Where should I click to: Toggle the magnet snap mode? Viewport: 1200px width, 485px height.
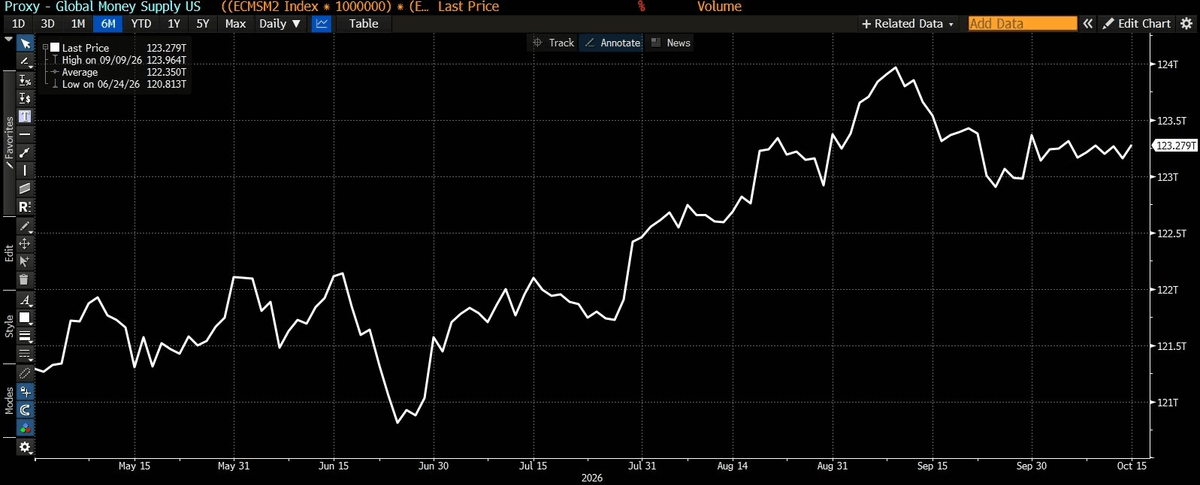(x=25, y=410)
